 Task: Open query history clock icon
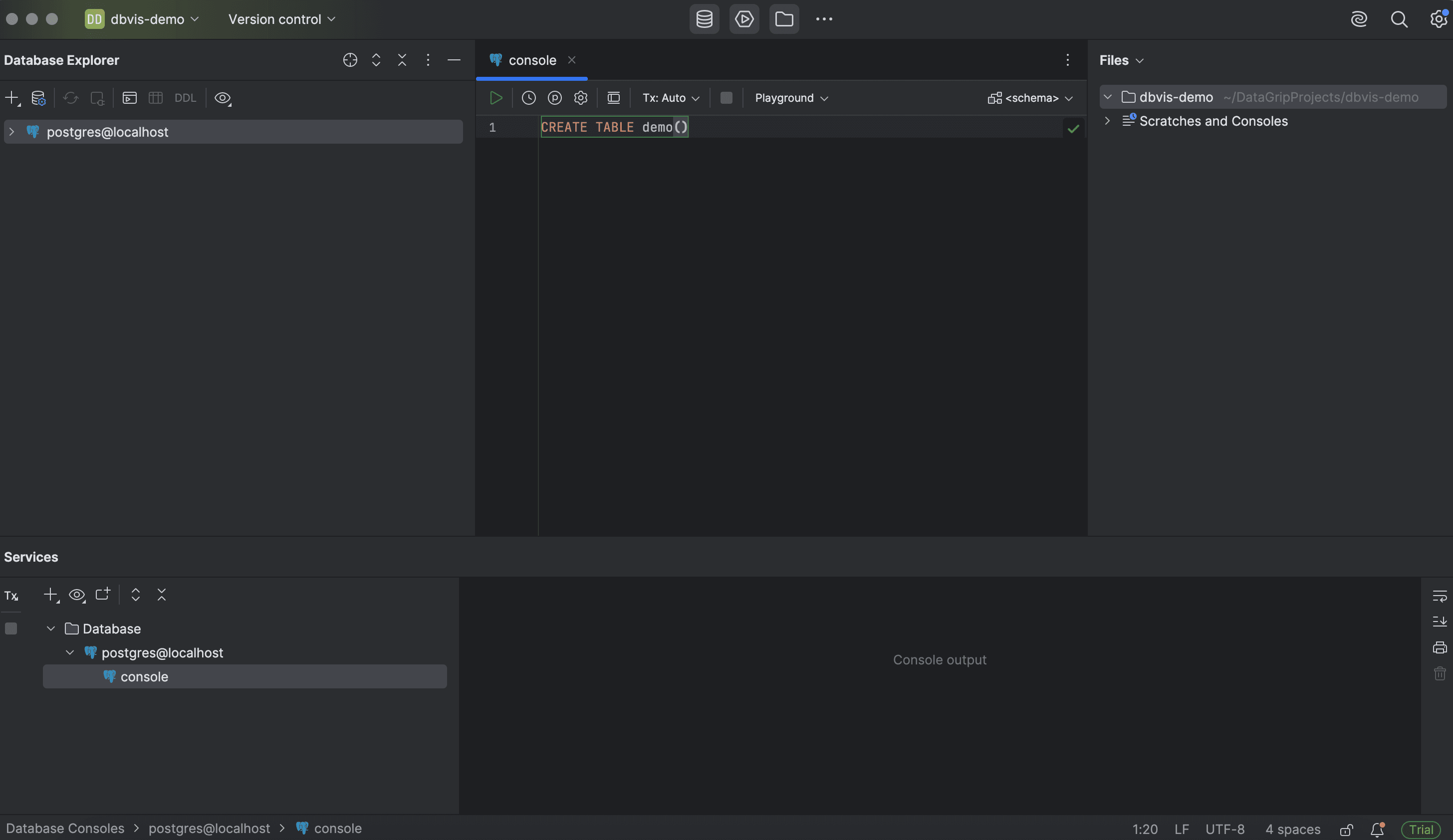coord(528,98)
